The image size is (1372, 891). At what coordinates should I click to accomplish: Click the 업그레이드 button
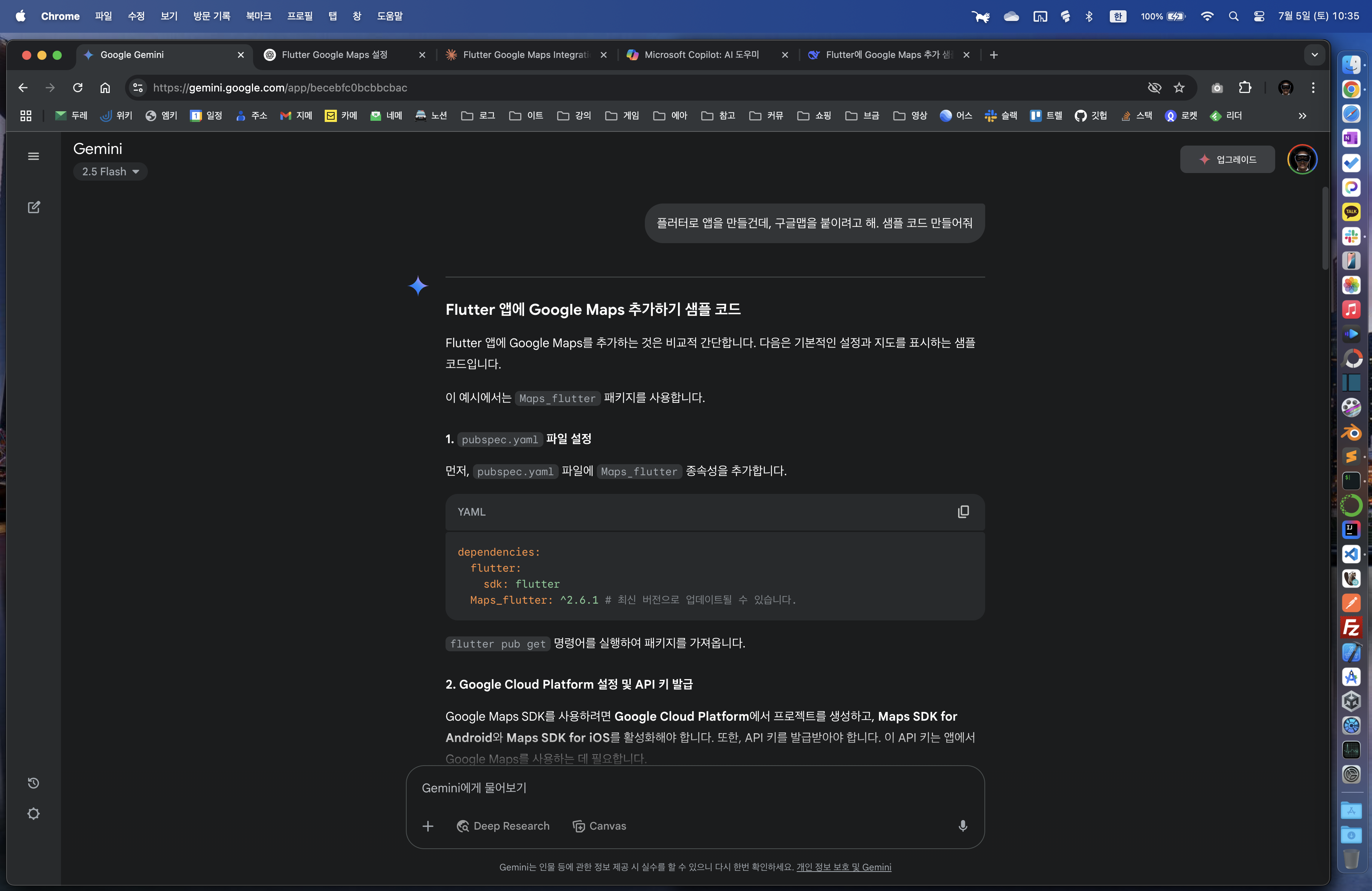click(x=1227, y=160)
